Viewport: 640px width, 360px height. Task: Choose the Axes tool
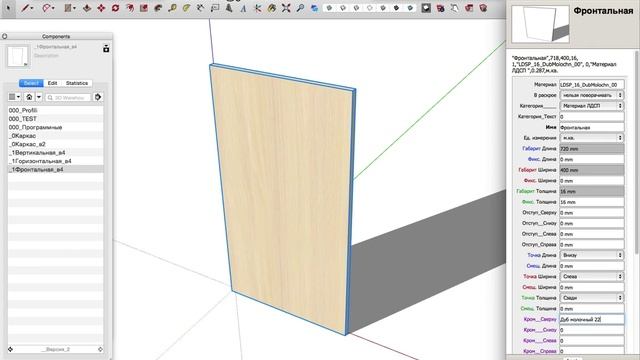tap(257, 8)
